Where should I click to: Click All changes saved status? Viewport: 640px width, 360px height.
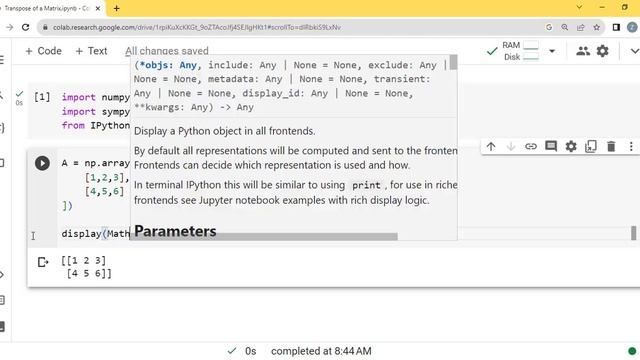[x=167, y=51]
